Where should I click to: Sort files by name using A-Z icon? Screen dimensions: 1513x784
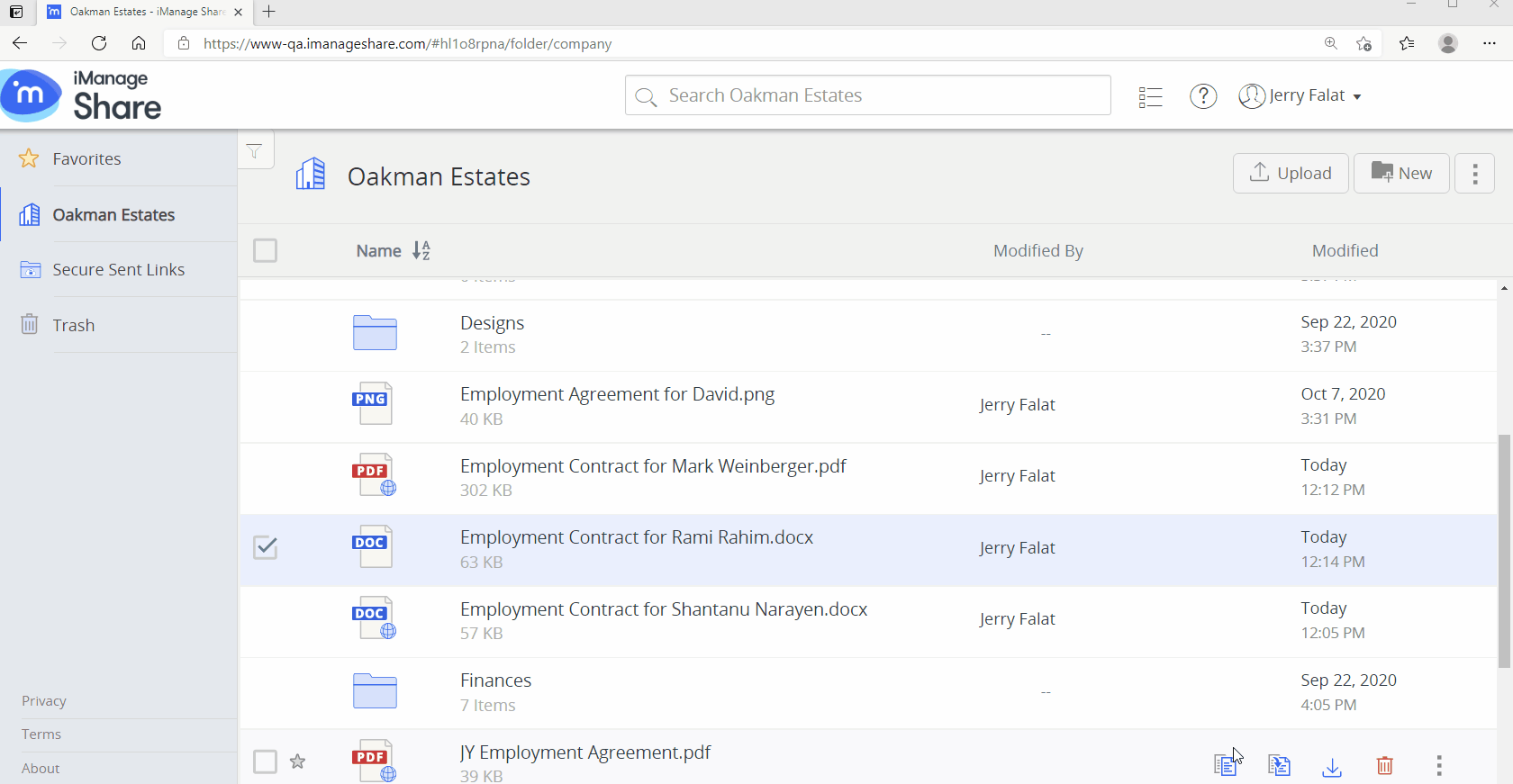click(421, 251)
